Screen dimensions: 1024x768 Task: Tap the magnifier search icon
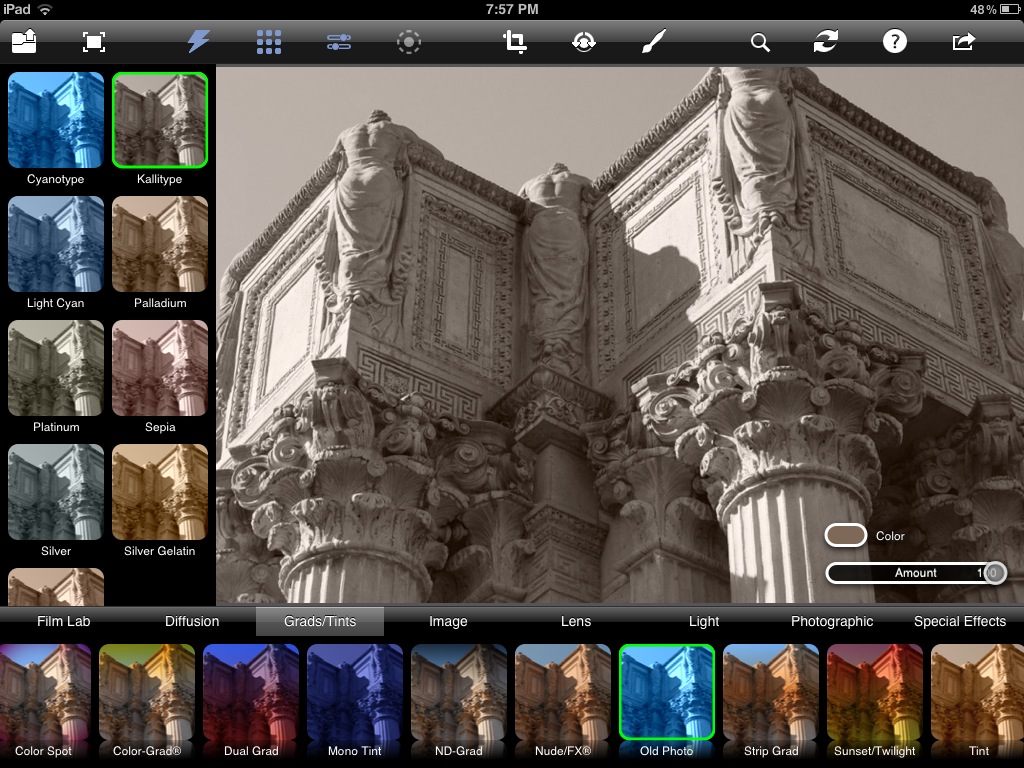[x=760, y=42]
